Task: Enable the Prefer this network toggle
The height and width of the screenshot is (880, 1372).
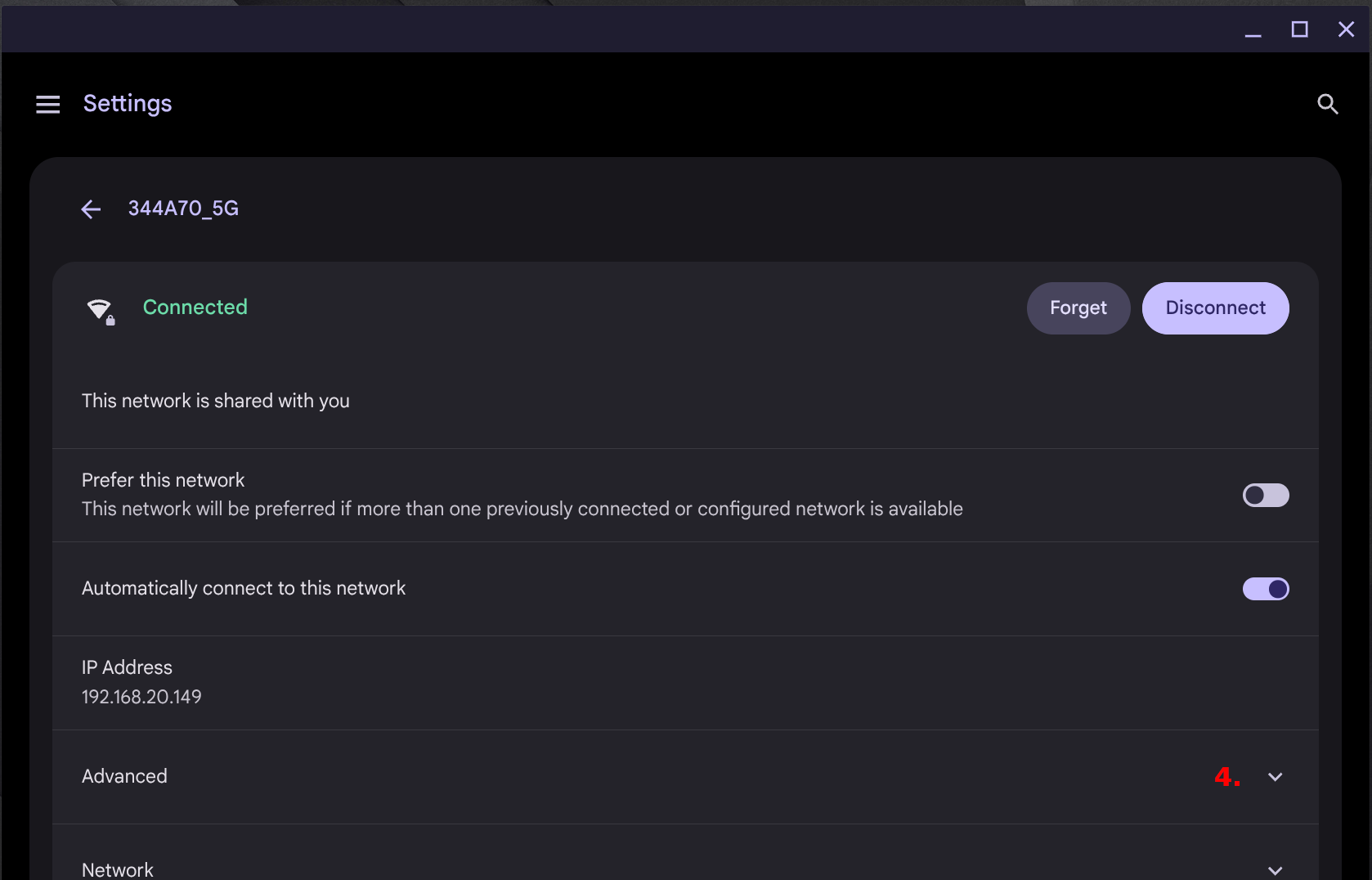Action: pos(1265,496)
